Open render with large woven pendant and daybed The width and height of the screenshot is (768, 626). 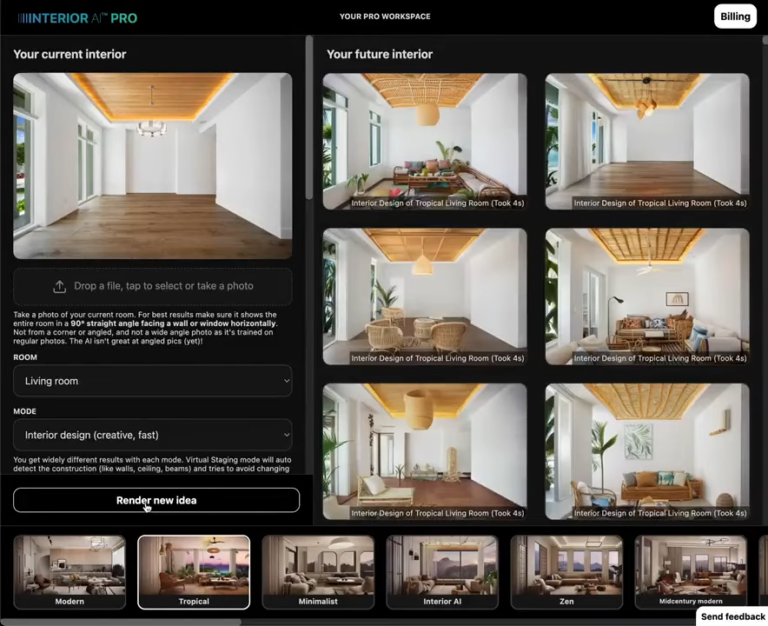[425, 452]
